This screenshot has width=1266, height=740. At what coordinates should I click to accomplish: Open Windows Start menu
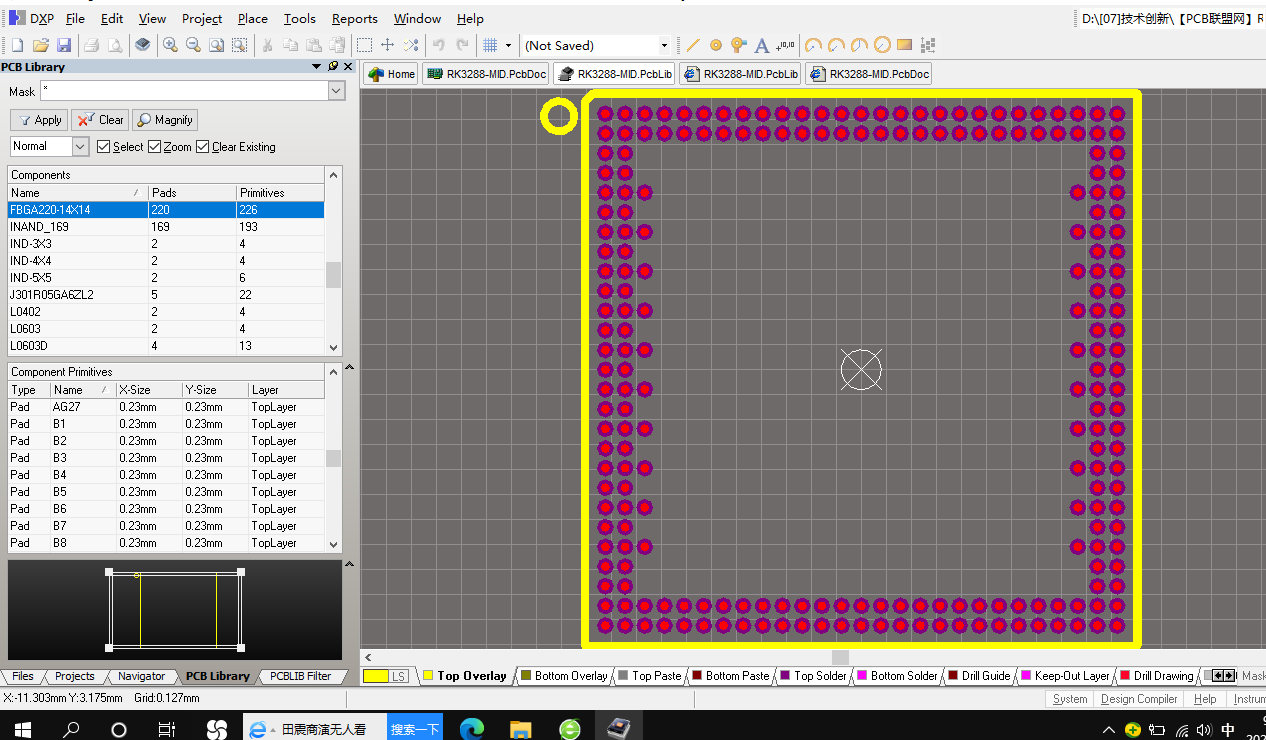22,728
